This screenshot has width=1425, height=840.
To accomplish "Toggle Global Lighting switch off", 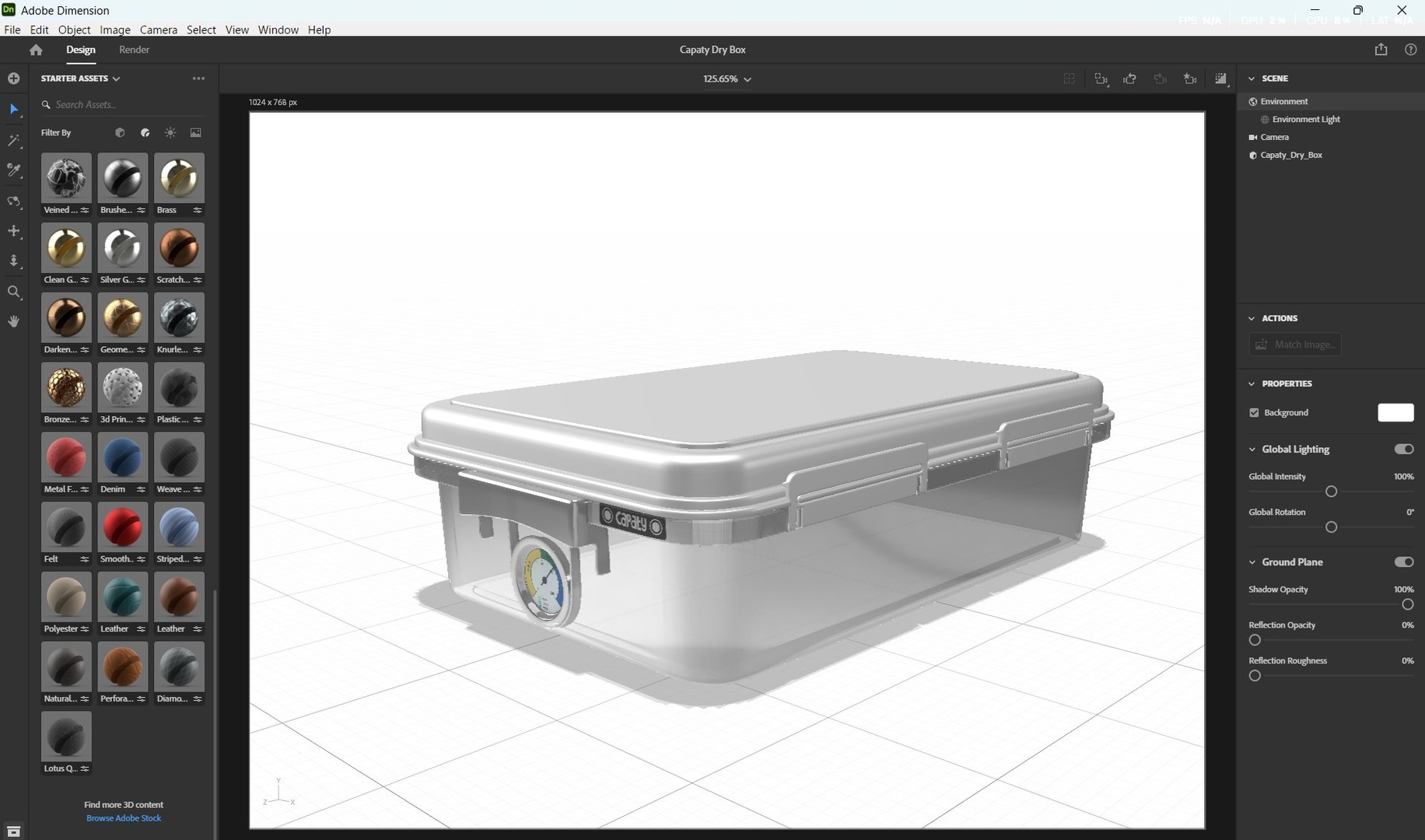I will tap(1404, 450).
